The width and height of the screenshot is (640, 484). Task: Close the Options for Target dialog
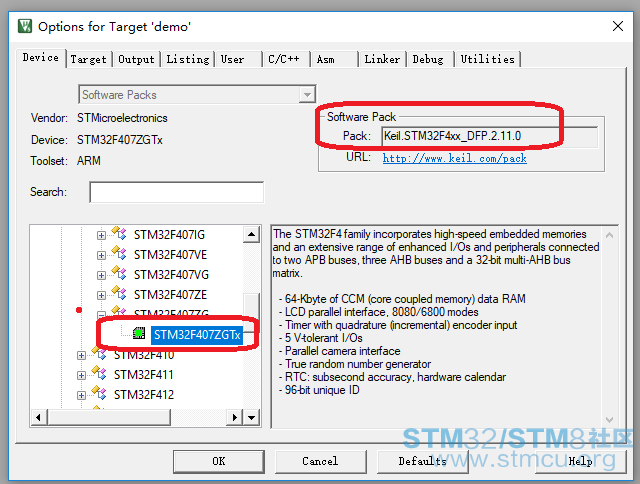[618, 26]
